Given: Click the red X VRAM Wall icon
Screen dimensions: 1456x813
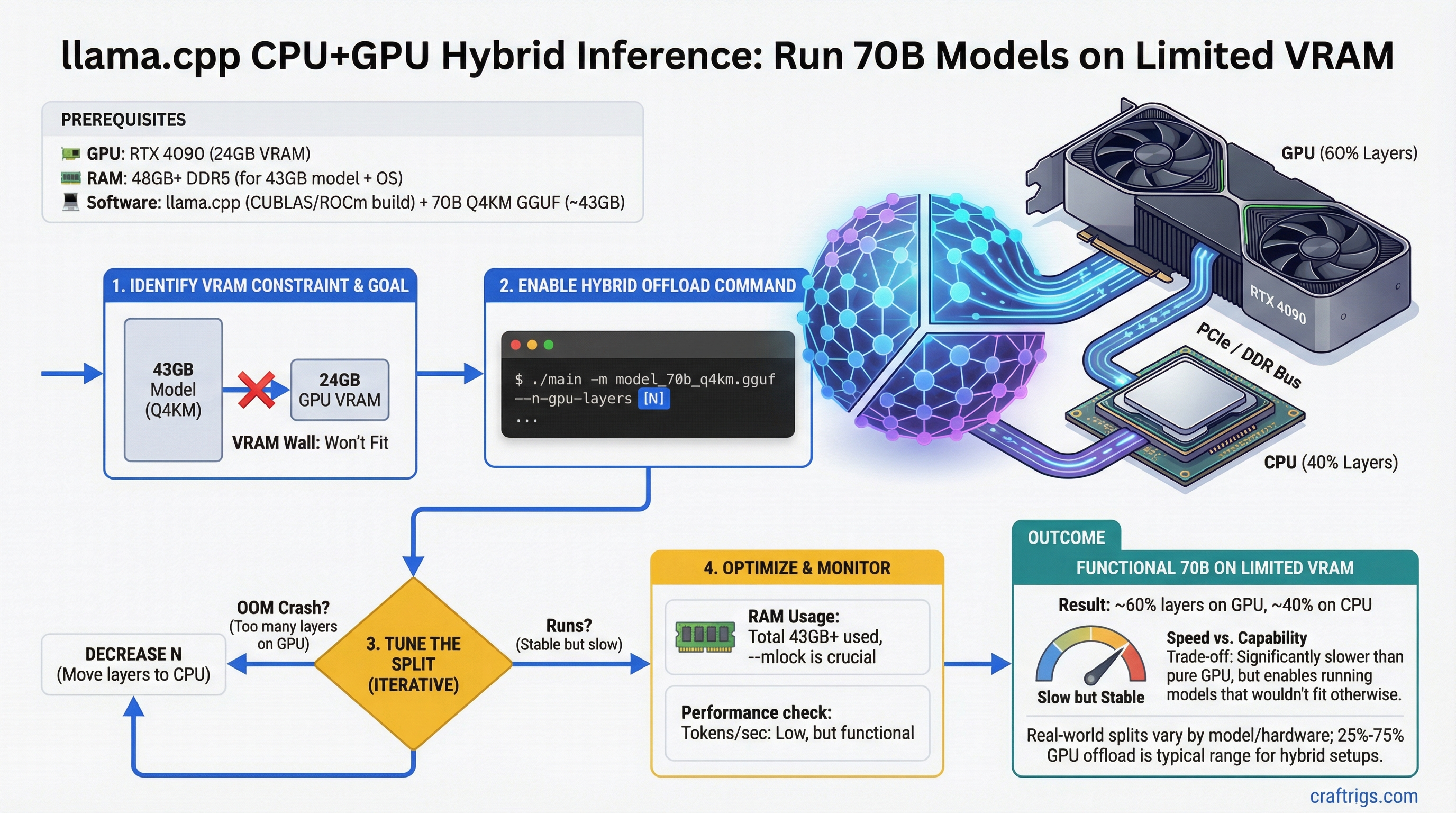Looking at the screenshot, I should point(257,389).
